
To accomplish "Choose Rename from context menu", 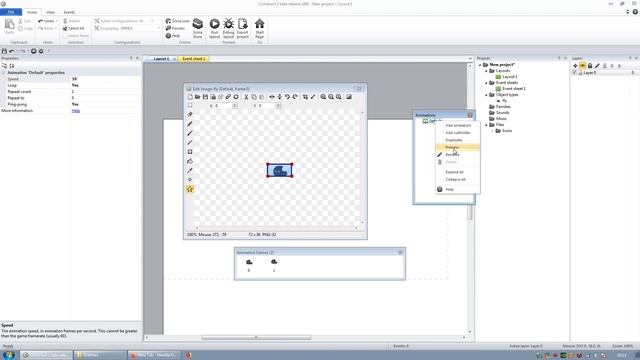I will click(x=458, y=155).
